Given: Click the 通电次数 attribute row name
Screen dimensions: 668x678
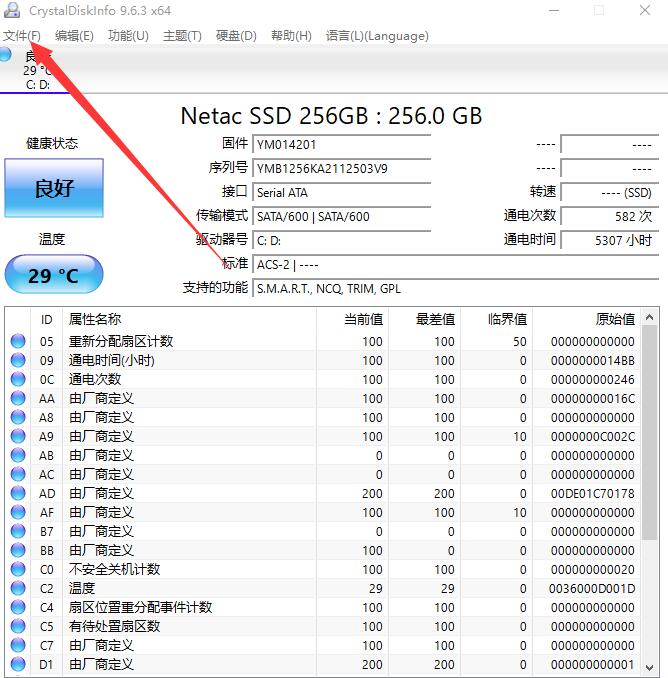Looking at the screenshot, I should [95, 379].
